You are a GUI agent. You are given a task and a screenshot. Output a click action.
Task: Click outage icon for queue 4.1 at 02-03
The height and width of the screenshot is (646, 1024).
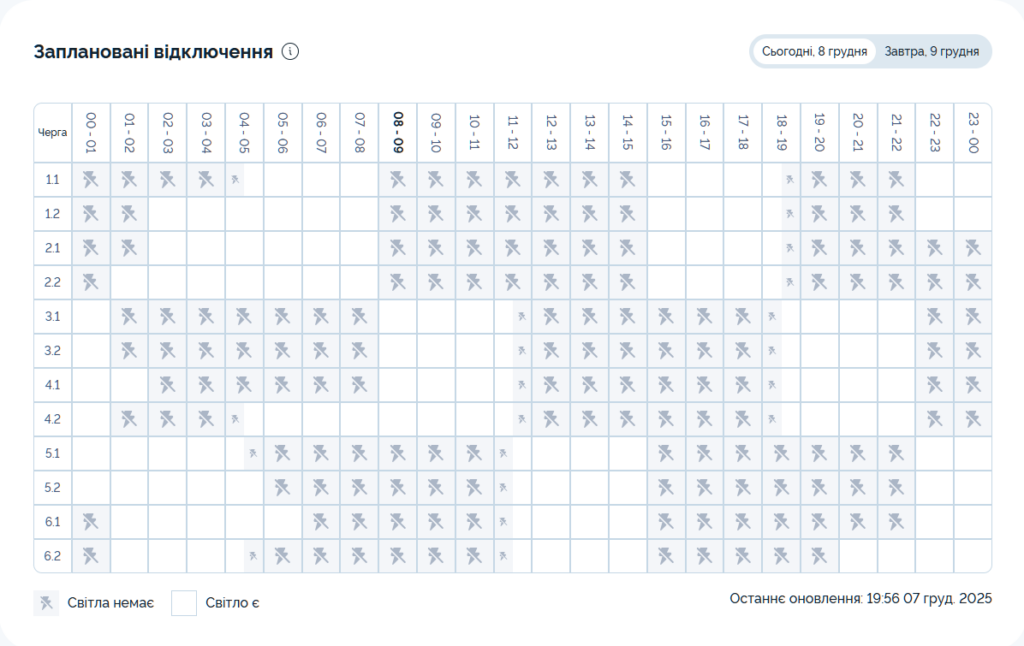(168, 385)
